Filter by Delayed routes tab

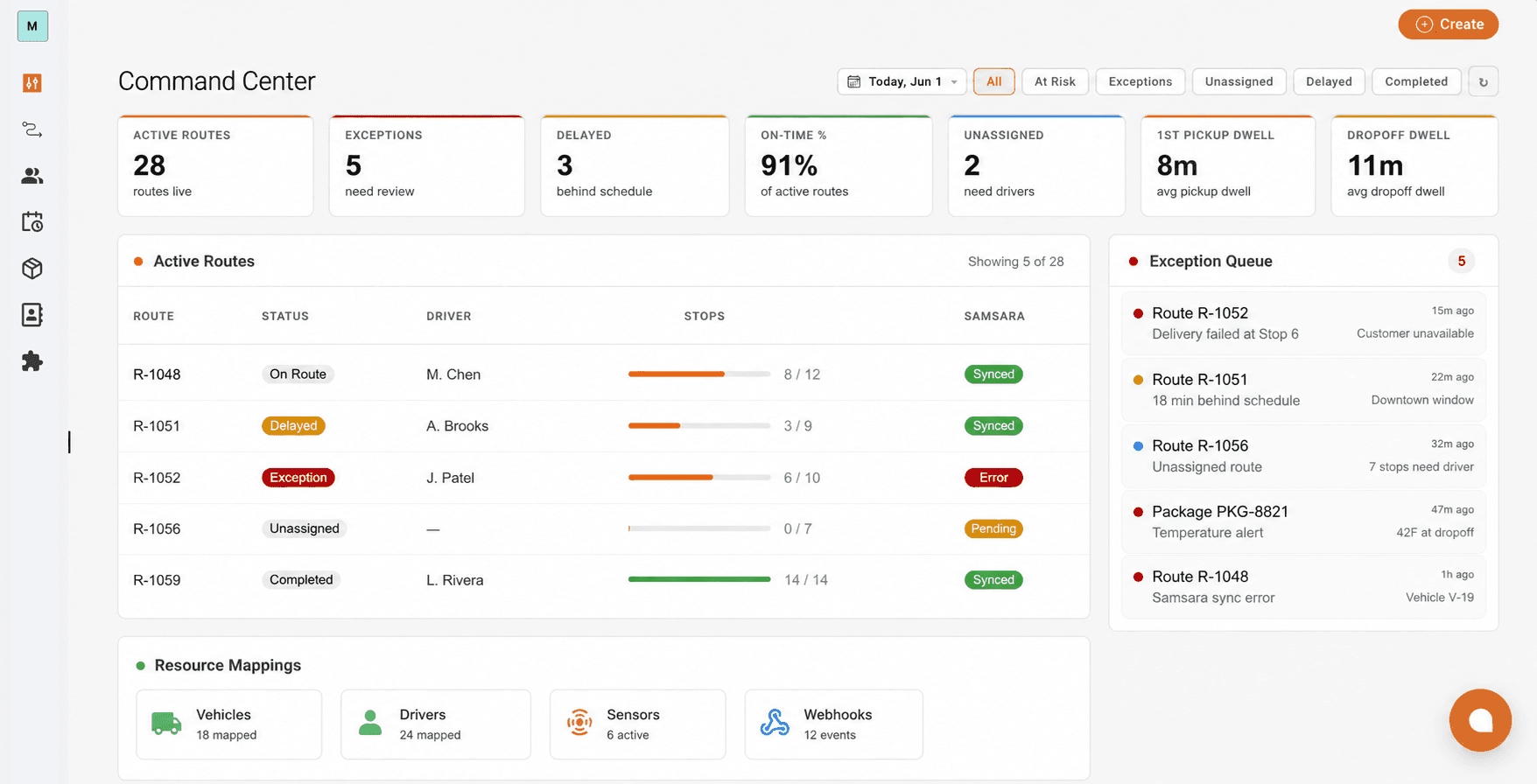(x=1329, y=81)
